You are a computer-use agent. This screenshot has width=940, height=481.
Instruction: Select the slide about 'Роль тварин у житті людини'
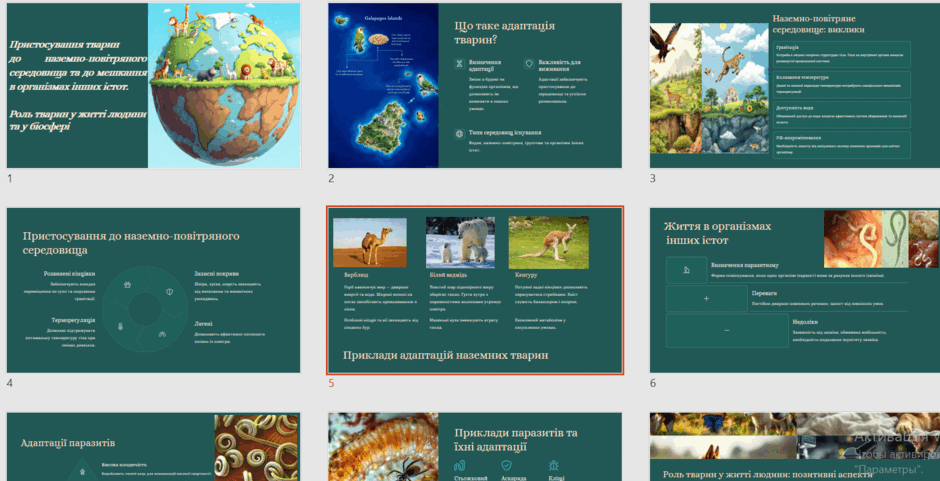[795, 447]
